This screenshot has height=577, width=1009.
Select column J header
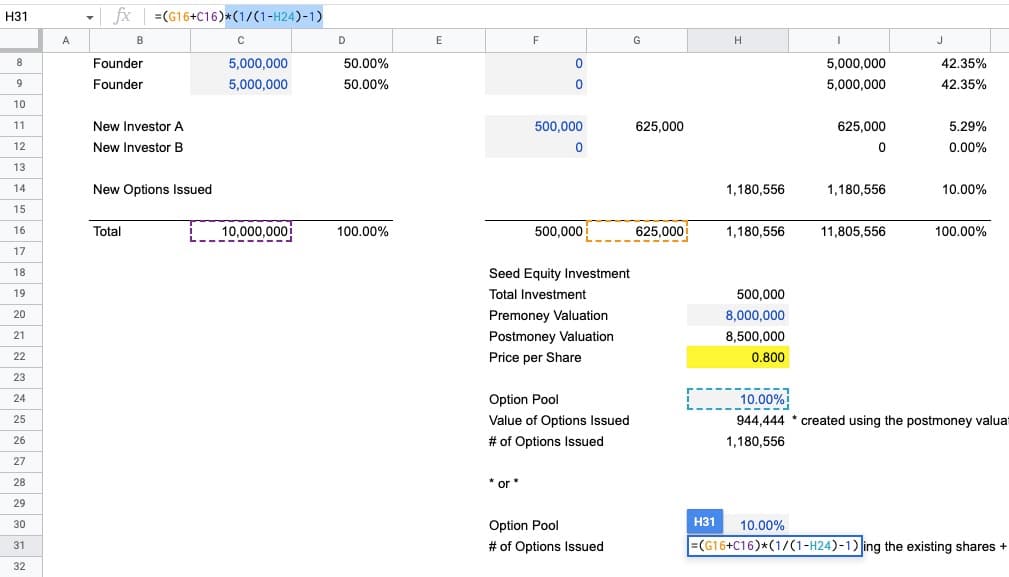(x=939, y=40)
